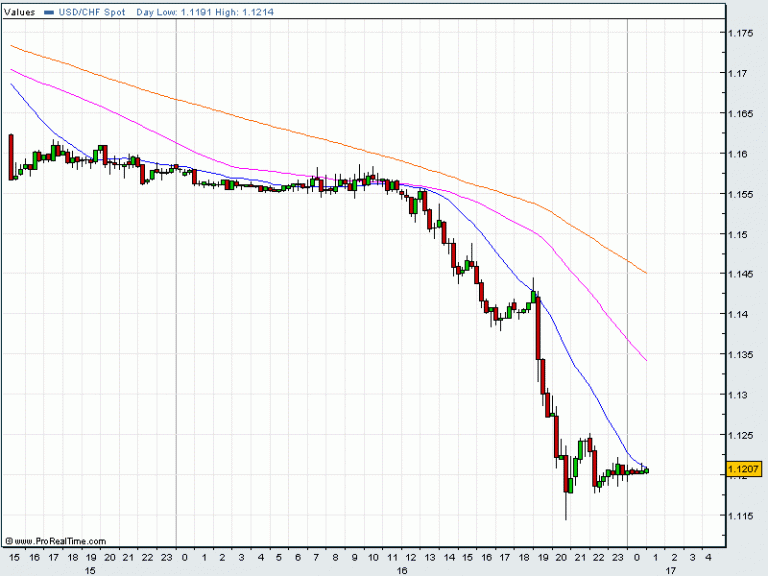This screenshot has height=576, width=768.
Task: Click the 1.145 price axis label
Action: 741,274
